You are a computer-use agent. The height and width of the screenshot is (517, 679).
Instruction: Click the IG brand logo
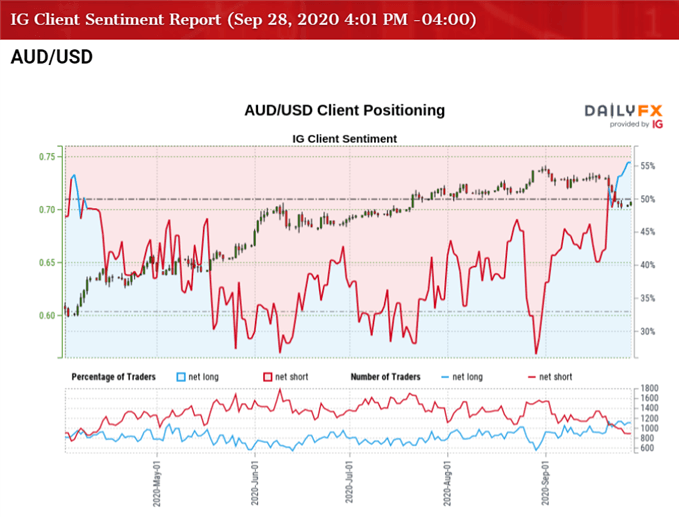tap(657, 124)
